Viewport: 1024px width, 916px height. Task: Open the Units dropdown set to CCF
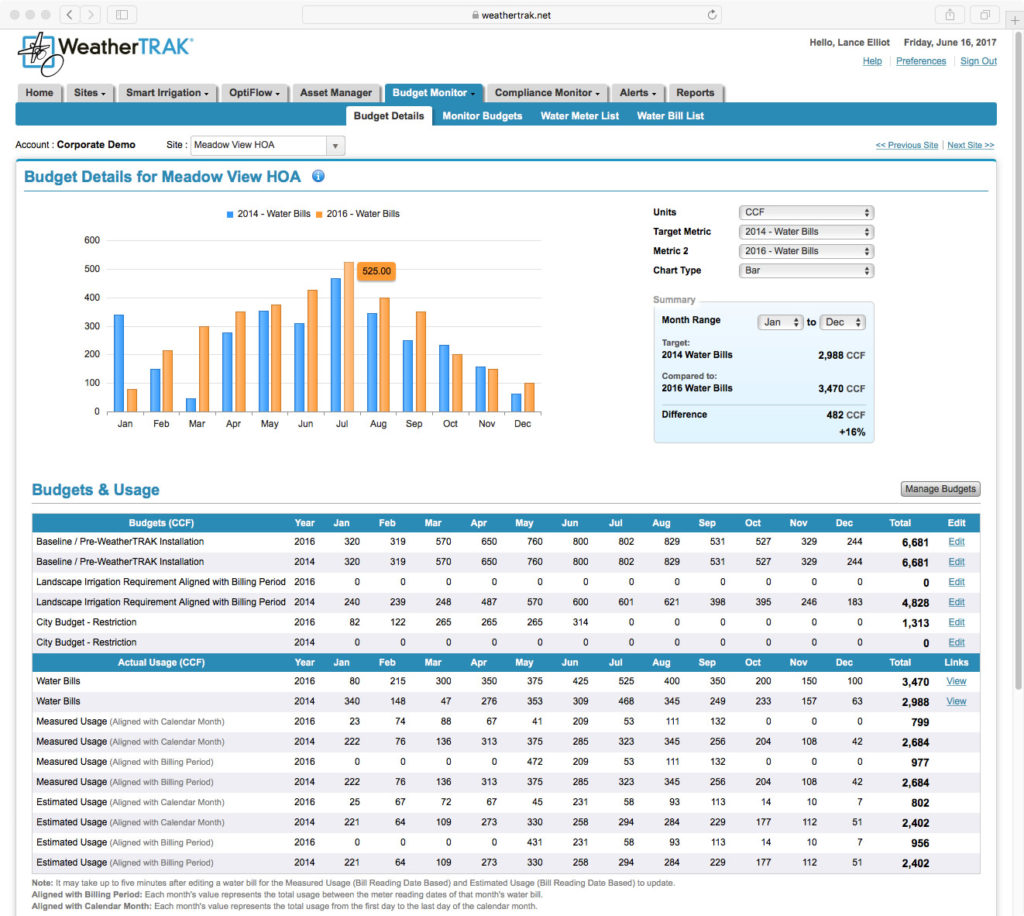point(807,212)
